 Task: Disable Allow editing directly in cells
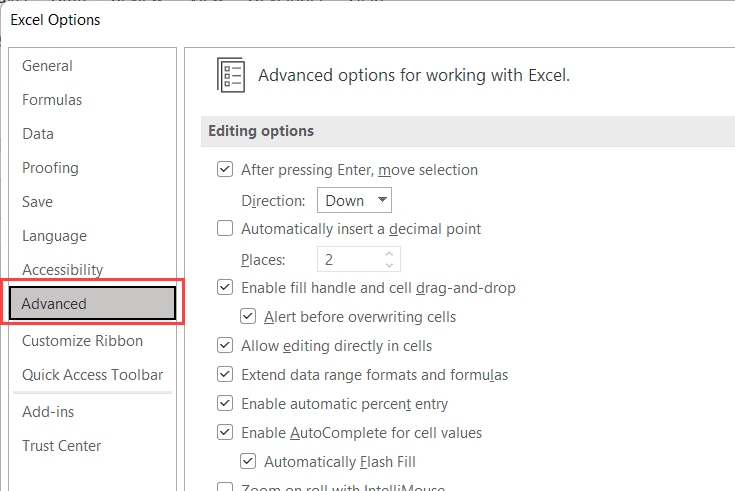pyautogui.click(x=225, y=346)
